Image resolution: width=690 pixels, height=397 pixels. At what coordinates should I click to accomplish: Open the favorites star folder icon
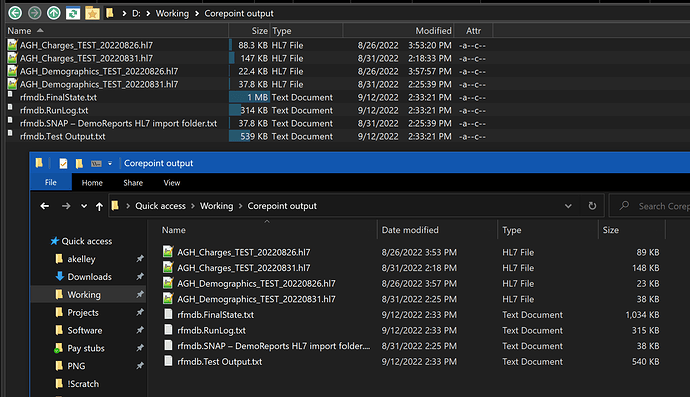click(x=92, y=13)
